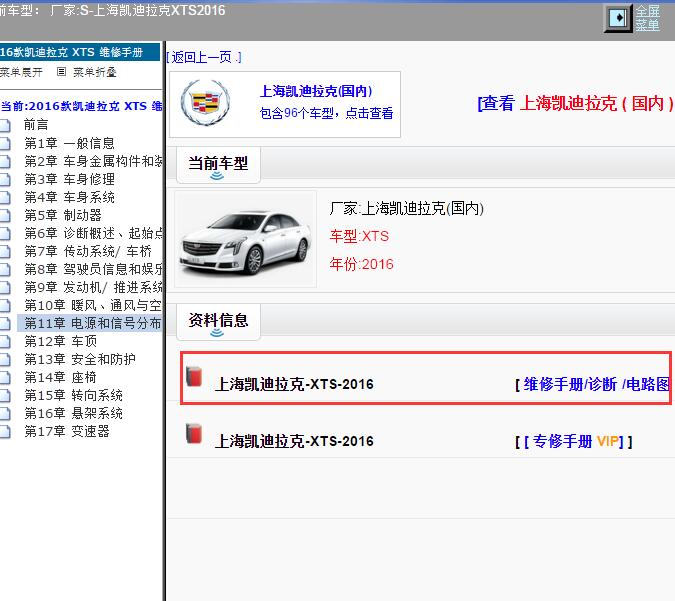Open the 维修手册/诊断/电路图 link
Screen dimensions: 675x601
point(596,384)
